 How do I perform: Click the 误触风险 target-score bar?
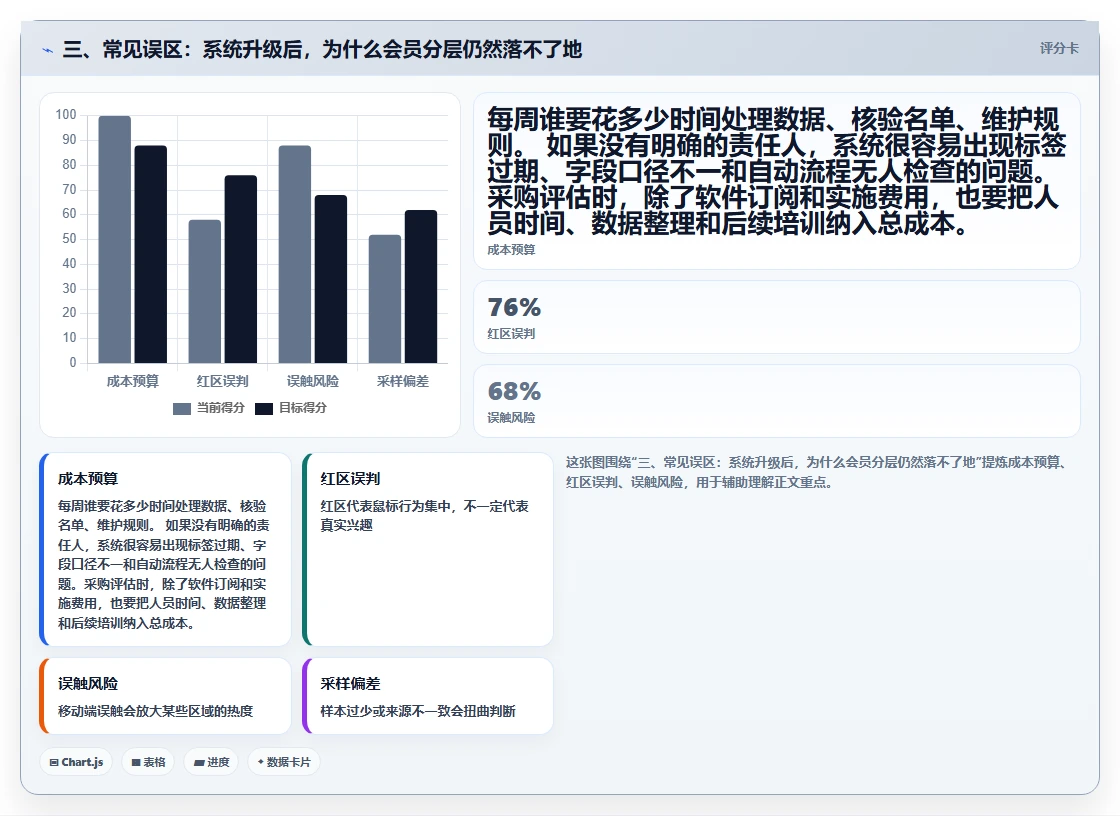click(331, 279)
